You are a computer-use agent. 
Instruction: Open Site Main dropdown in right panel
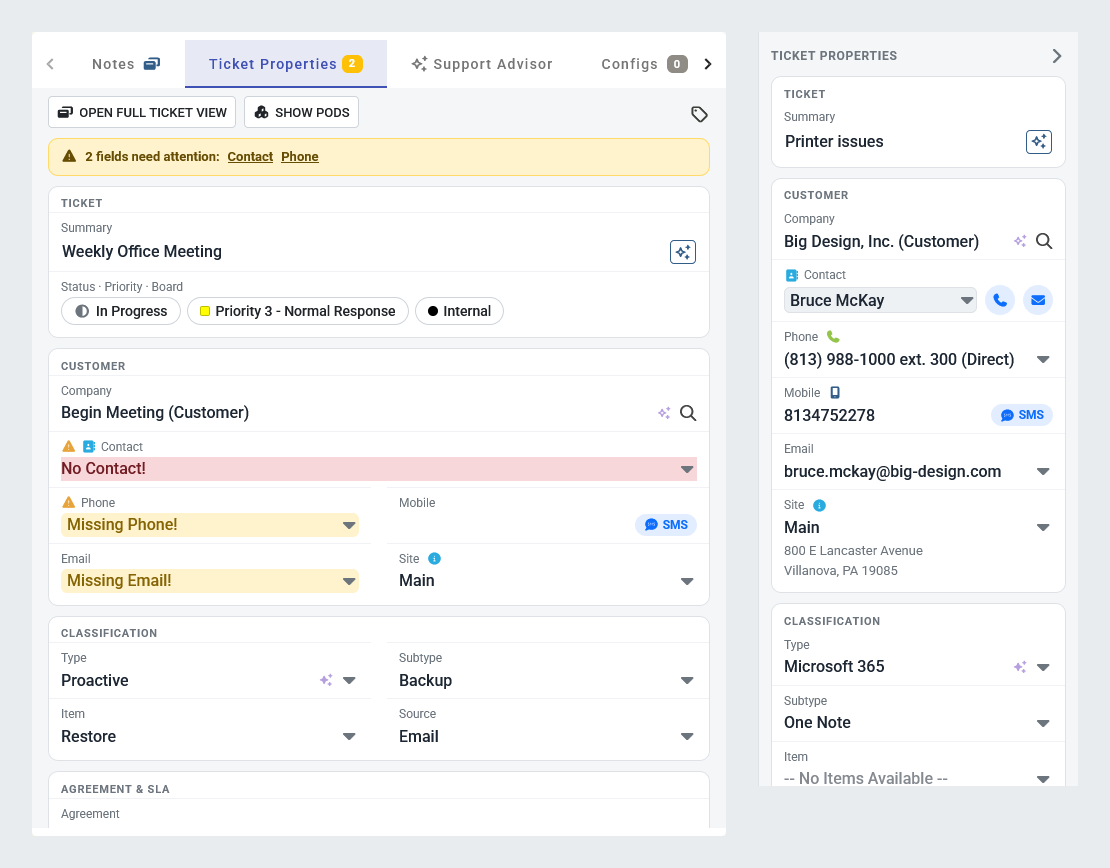coord(1043,527)
